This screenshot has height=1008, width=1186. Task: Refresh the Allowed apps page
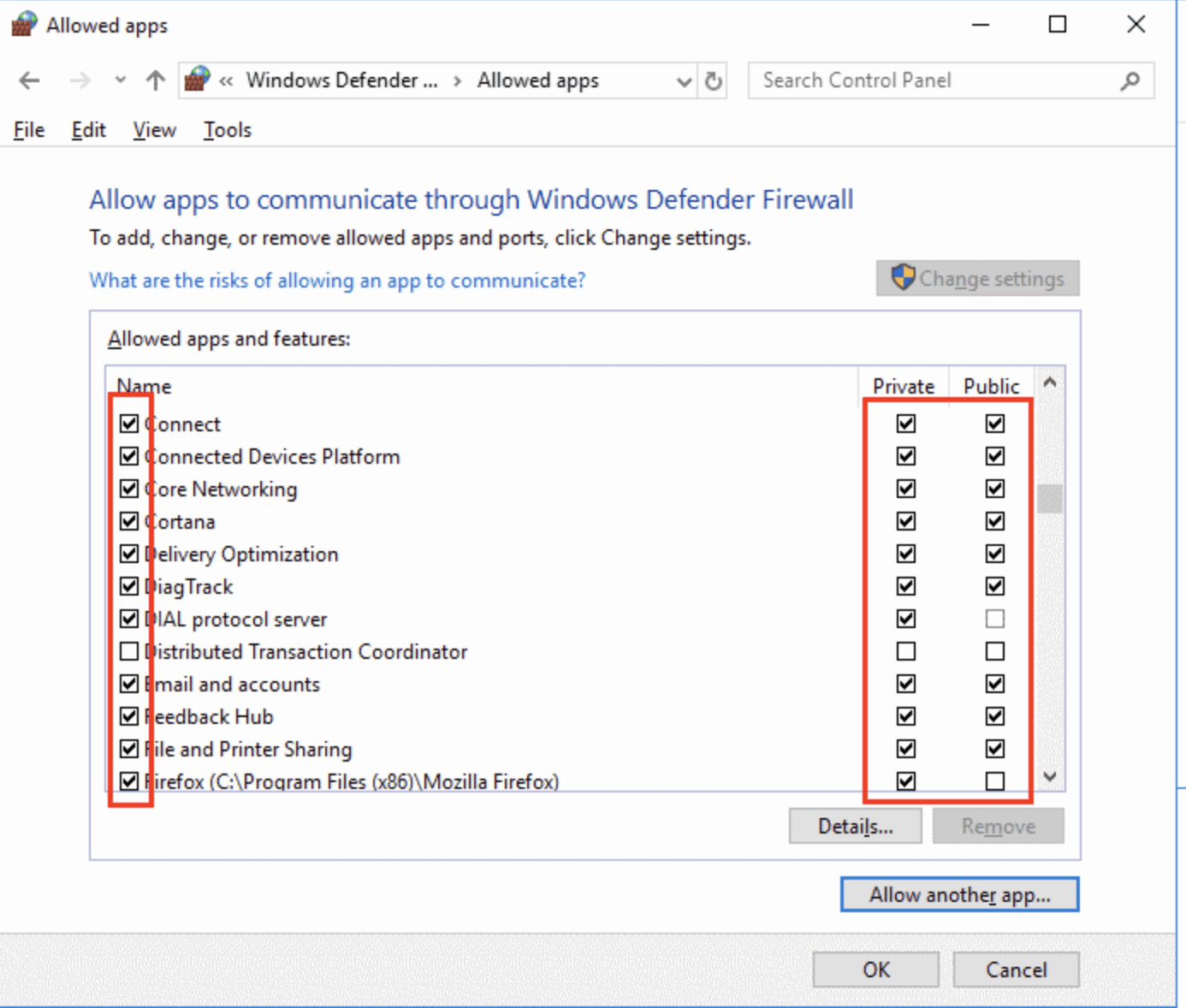click(x=713, y=81)
